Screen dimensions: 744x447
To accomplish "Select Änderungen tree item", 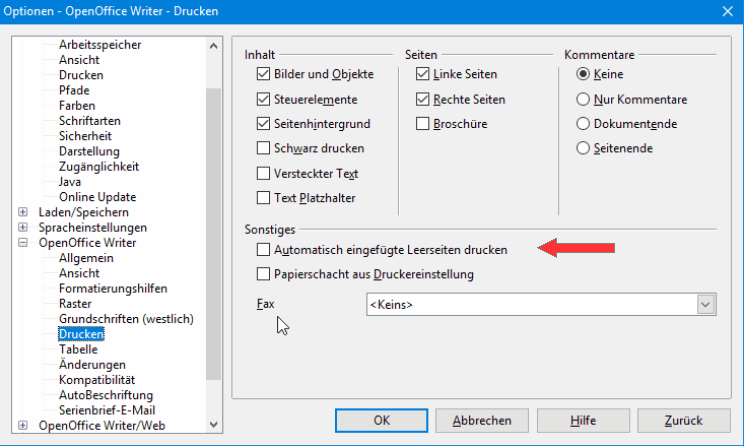I will [92, 364].
